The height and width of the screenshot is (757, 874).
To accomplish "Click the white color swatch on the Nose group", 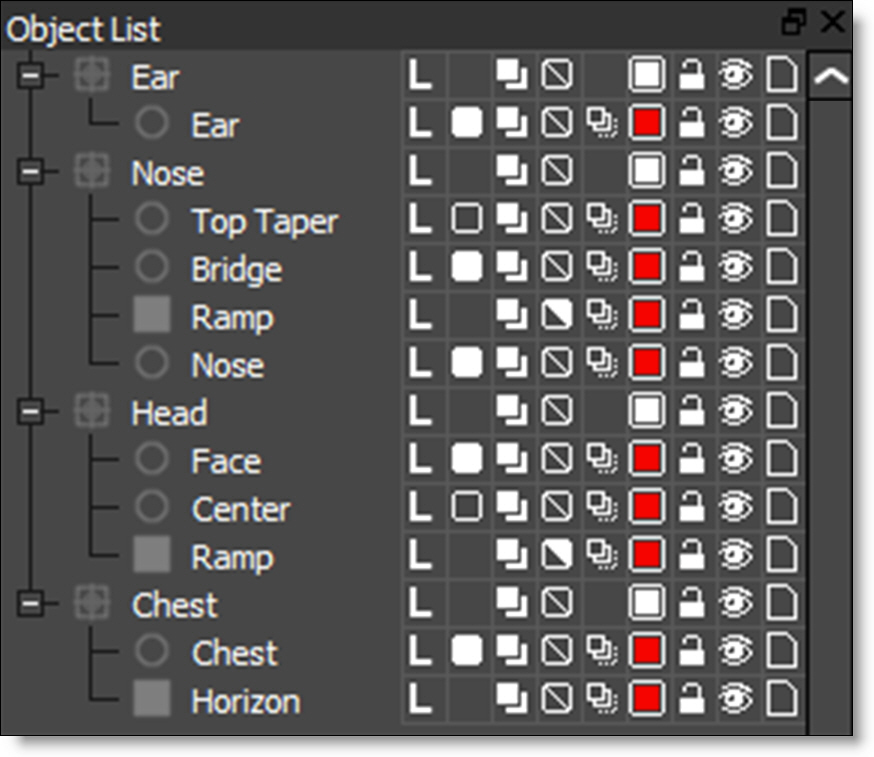I will click(647, 171).
